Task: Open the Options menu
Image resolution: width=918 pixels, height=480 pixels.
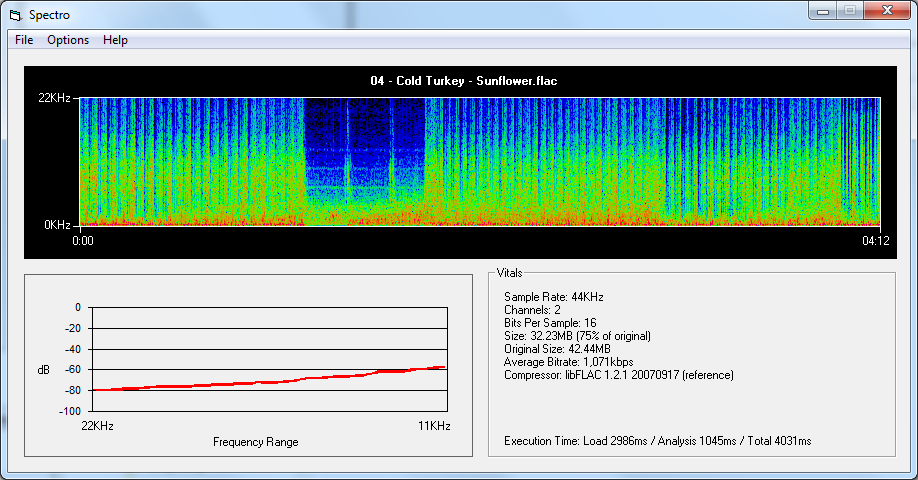Action: point(68,40)
